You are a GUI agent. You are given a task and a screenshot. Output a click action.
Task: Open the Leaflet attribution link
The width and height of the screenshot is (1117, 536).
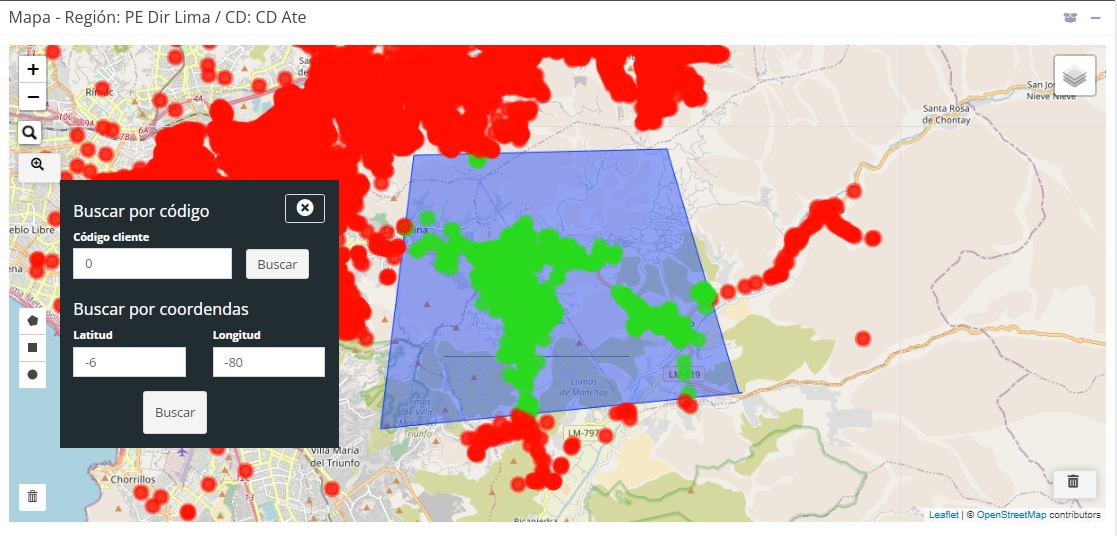(x=943, y=515)
